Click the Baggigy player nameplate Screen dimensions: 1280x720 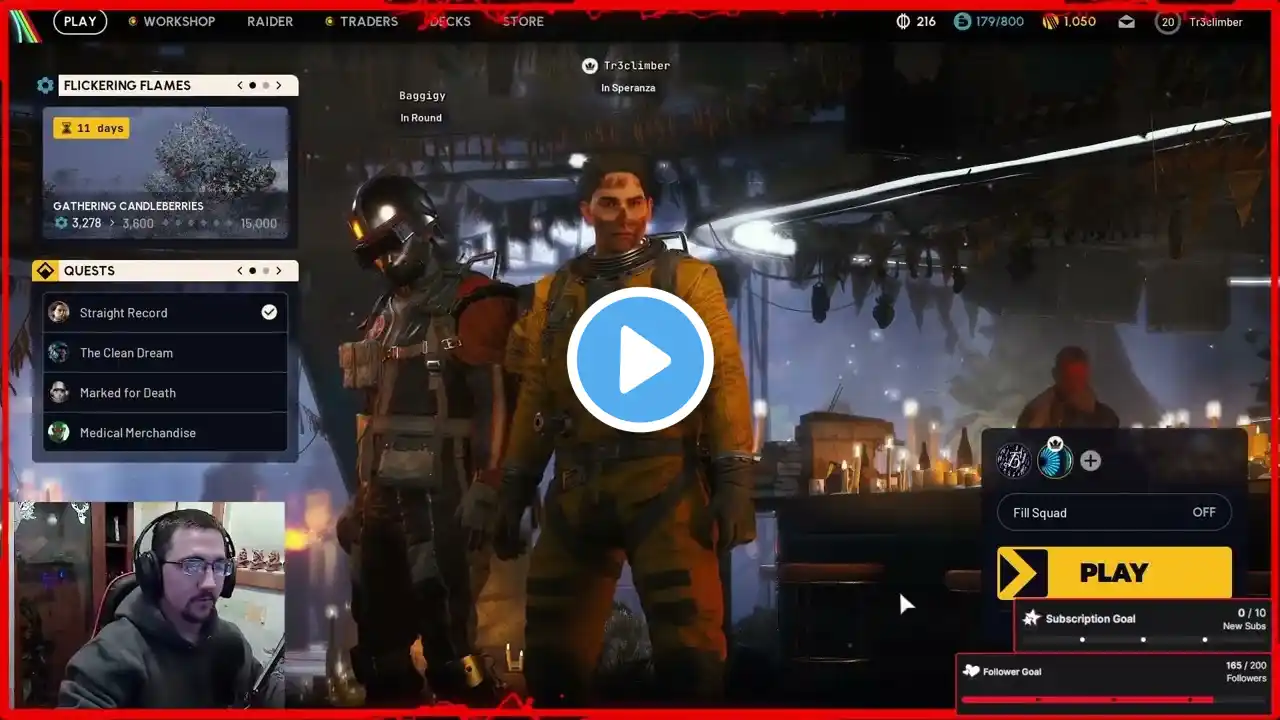(422, 96)
